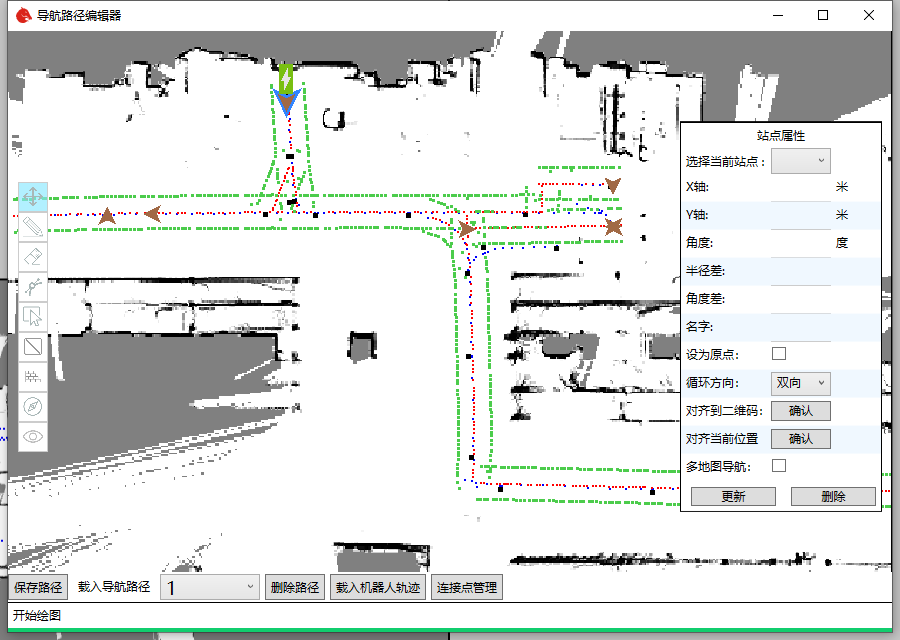Click the 删除 button in station panel
Image resolution: width=900 pixels, height=640 pixels.
click(833, 497)
